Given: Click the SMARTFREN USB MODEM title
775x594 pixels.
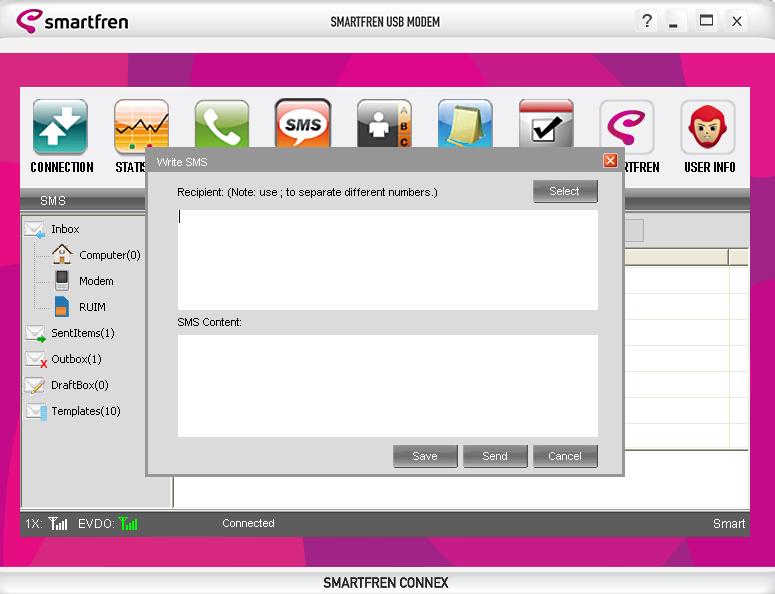Looking at the screenshot, I should pyautogui.click(x=385, y=22).
